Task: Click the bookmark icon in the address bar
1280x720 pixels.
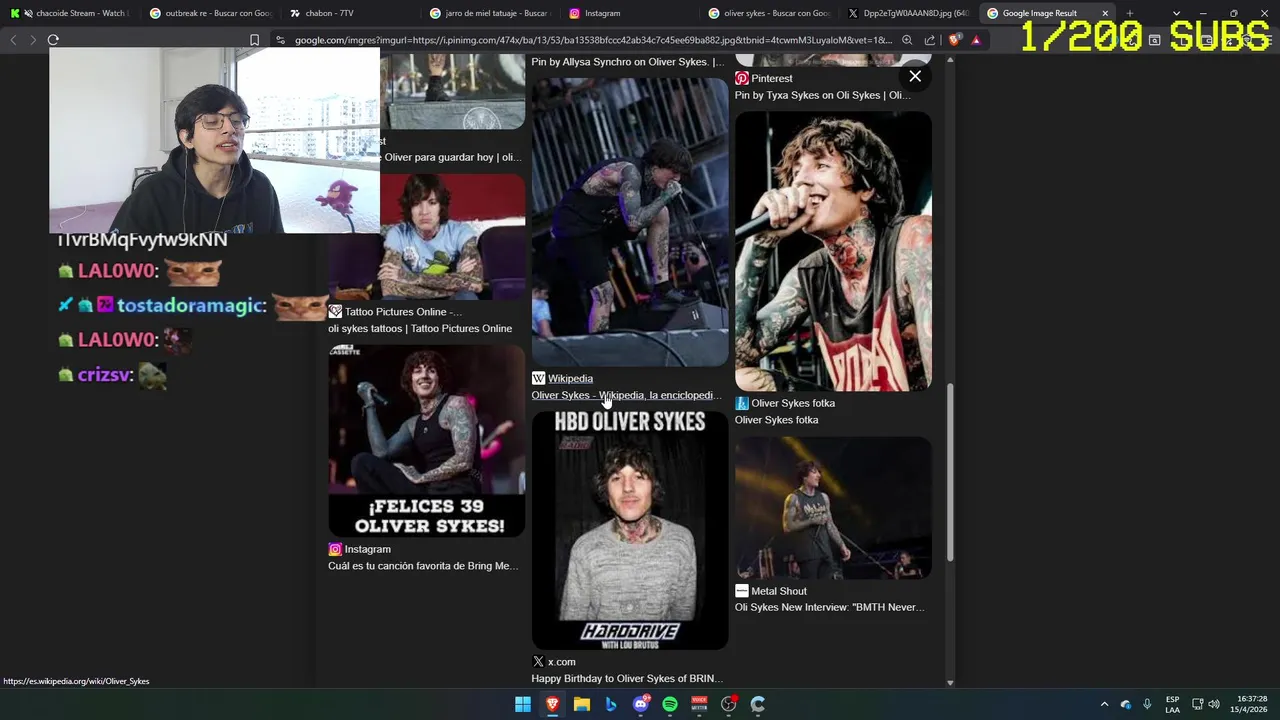Action: click(254, 40)
